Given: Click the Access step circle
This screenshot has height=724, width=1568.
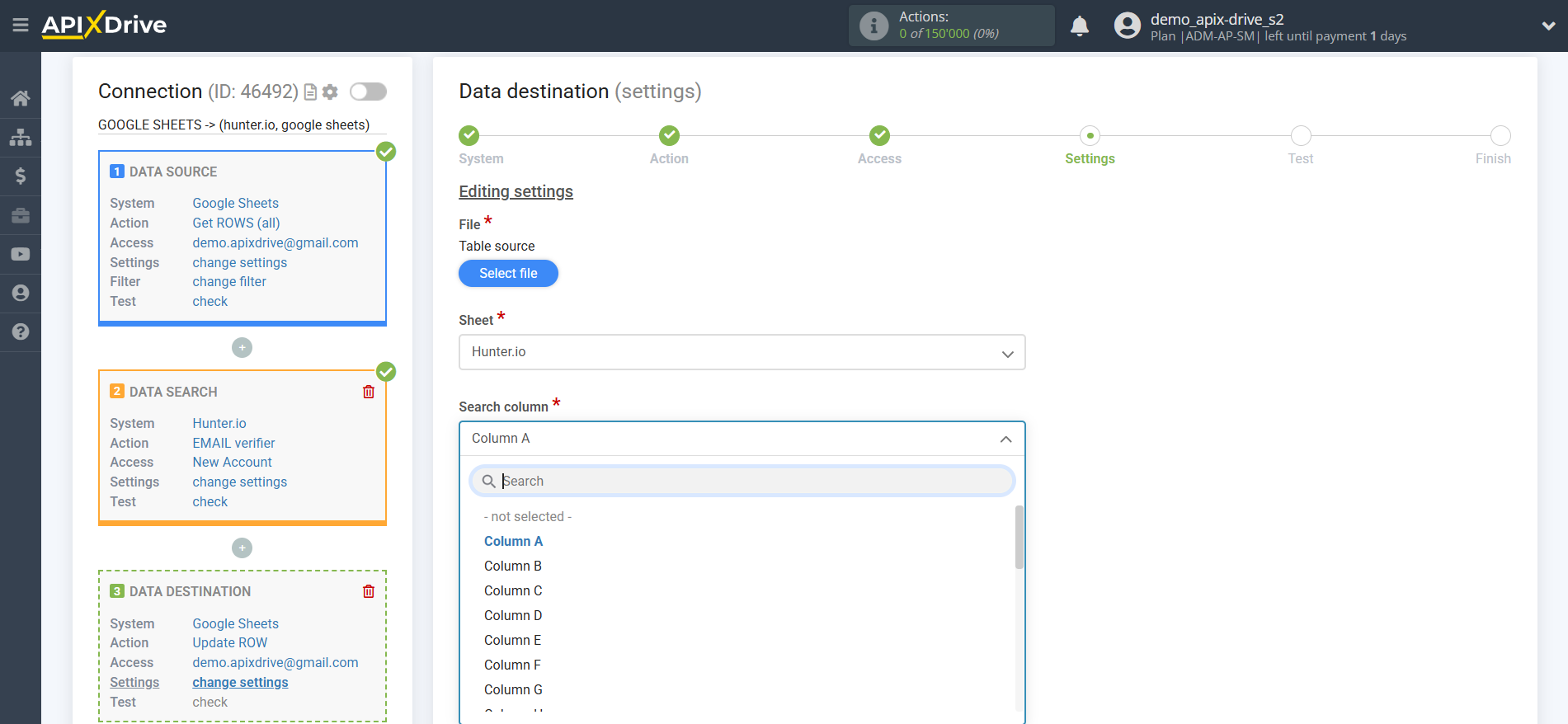Looking at the screenshot, I should tap(879, 135).
